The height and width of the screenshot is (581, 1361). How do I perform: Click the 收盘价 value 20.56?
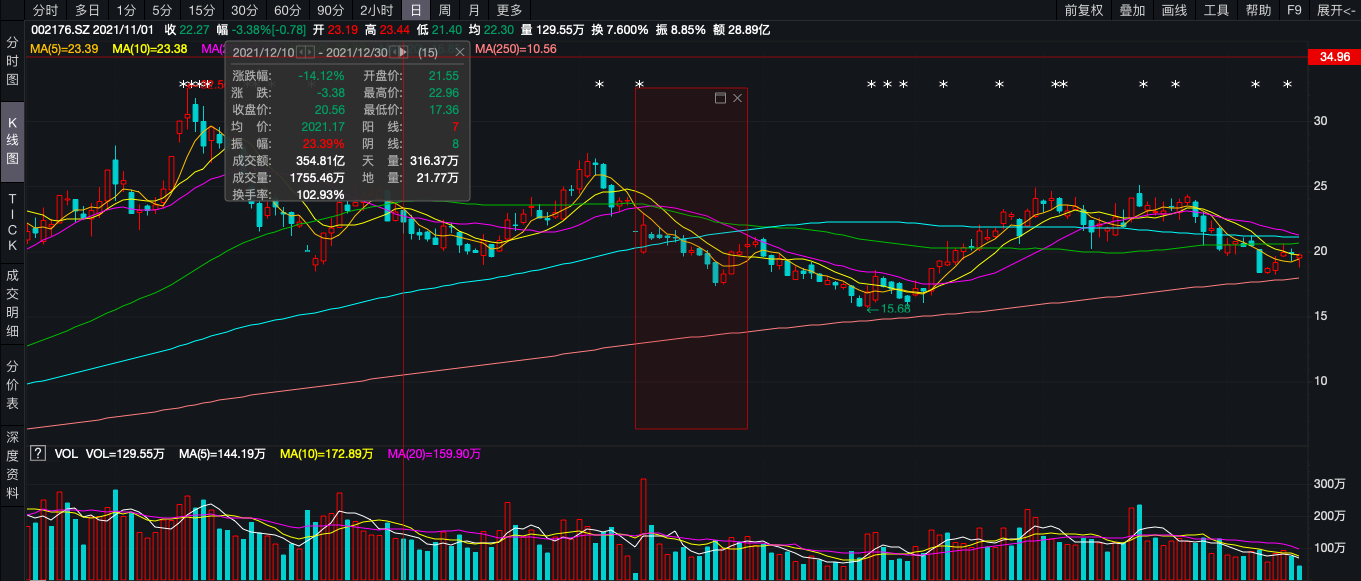tap(330, 110)
